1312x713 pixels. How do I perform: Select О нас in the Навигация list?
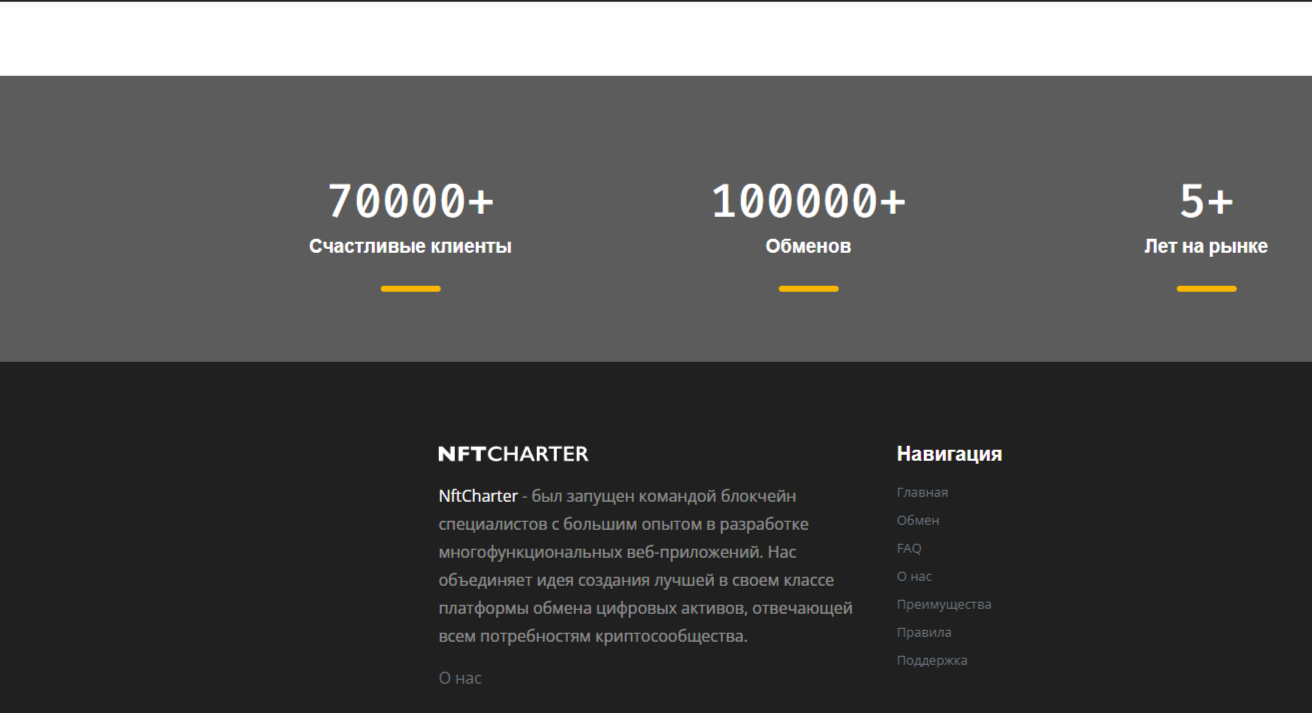point(914,576)
